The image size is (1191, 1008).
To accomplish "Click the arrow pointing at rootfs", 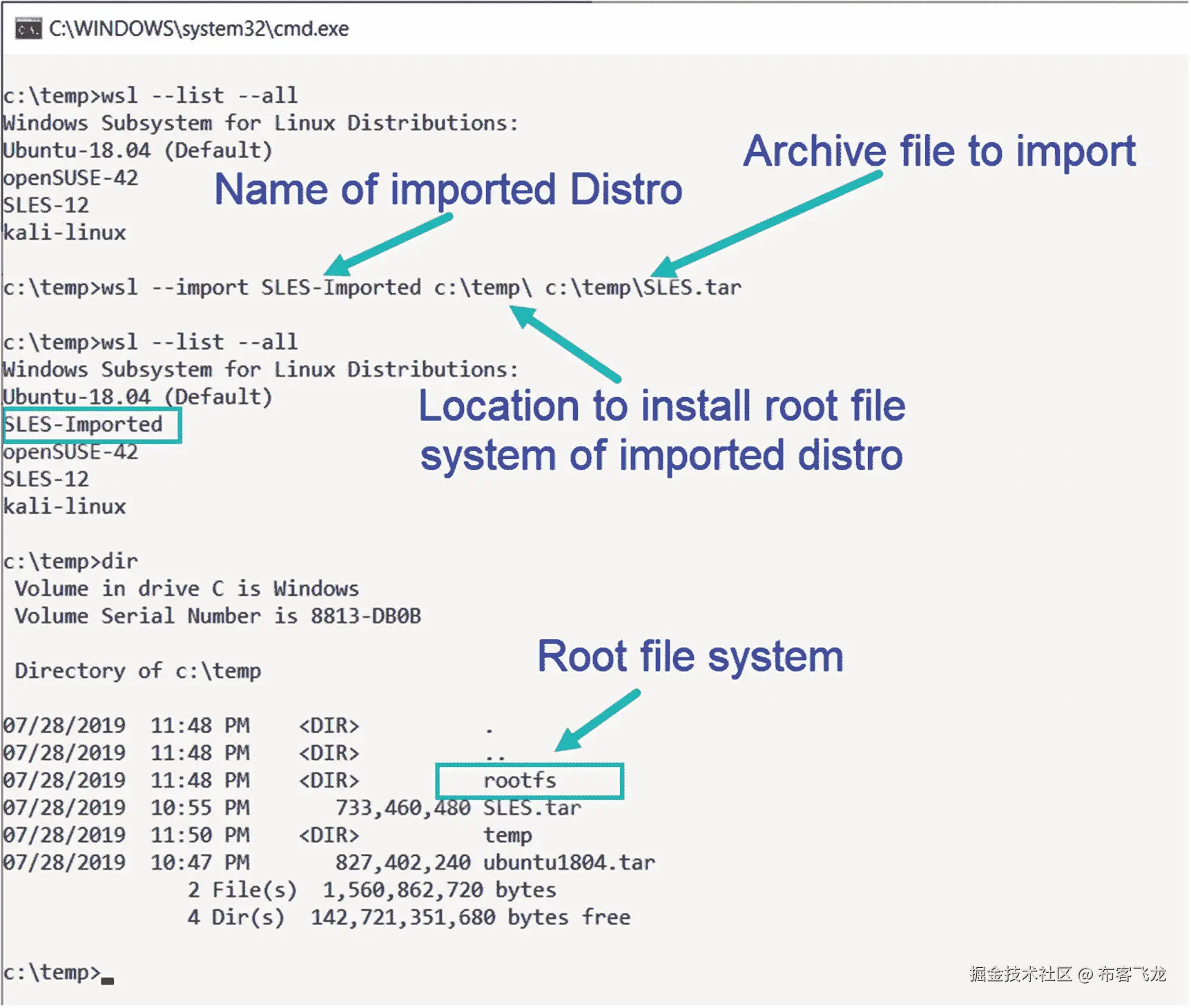I will (x=597, y=719).
